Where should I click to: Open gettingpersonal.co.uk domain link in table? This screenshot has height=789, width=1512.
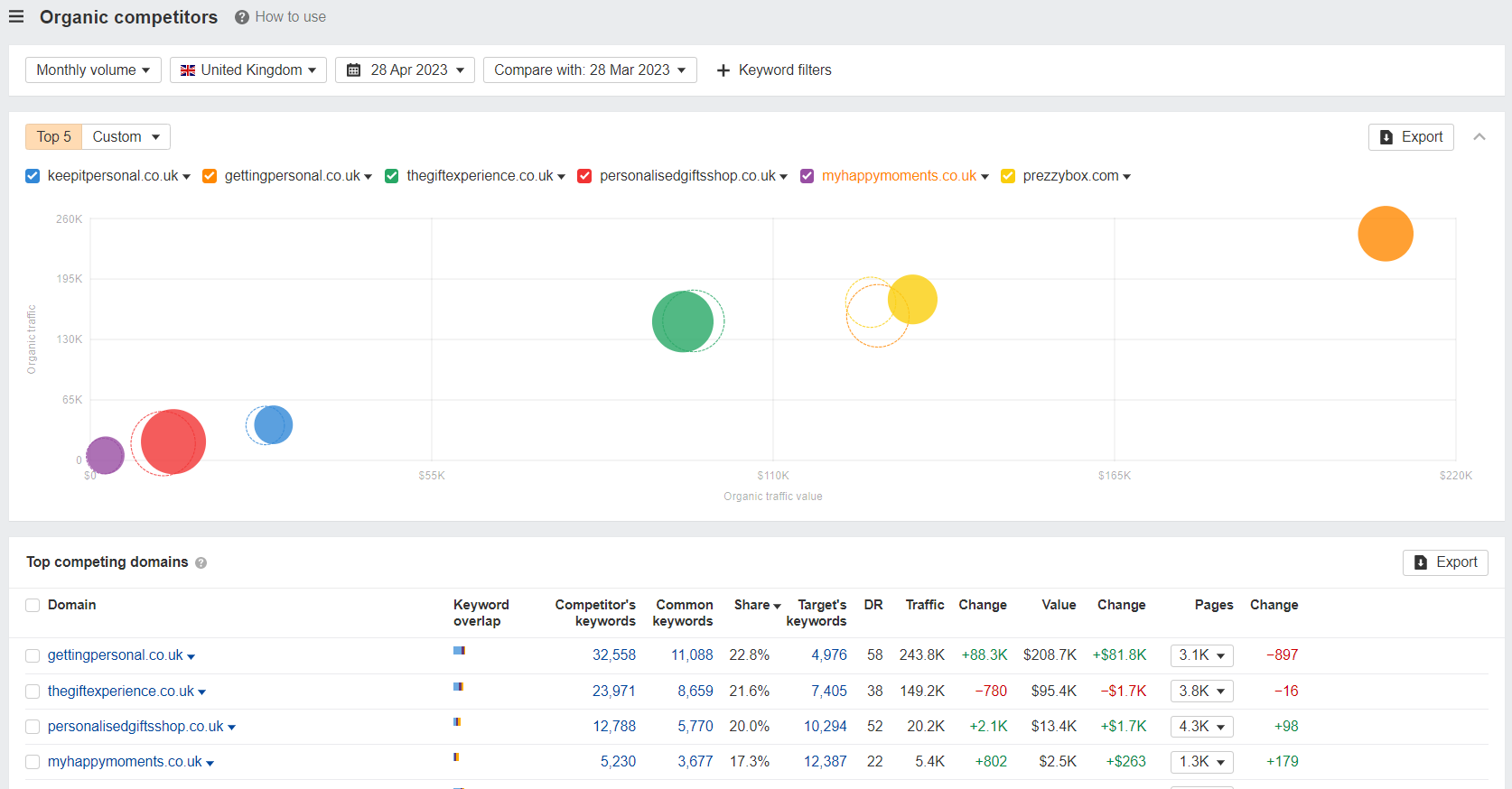[x=116, y=655]
